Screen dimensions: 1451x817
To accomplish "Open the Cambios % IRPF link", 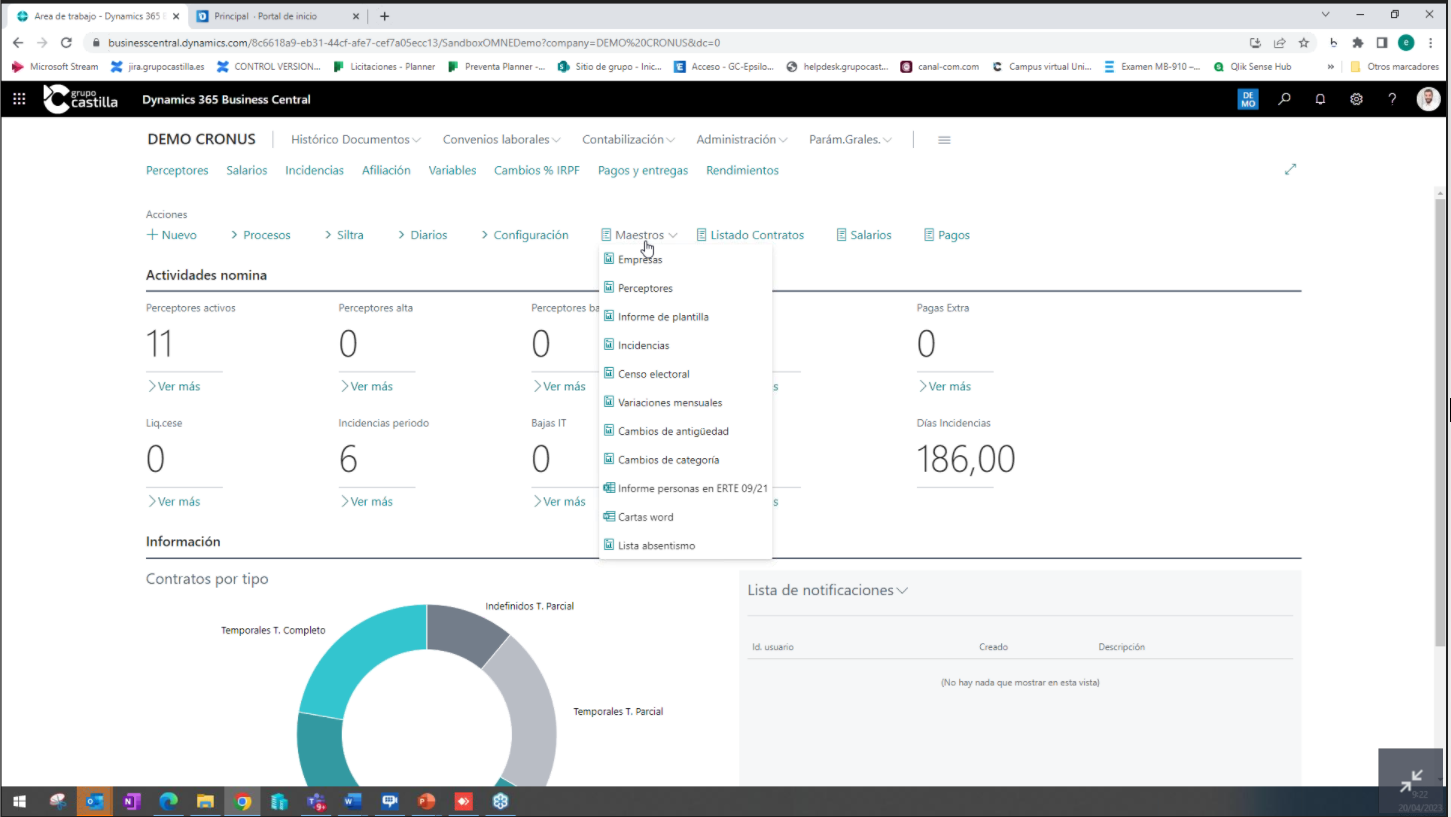I will point(536,171).
